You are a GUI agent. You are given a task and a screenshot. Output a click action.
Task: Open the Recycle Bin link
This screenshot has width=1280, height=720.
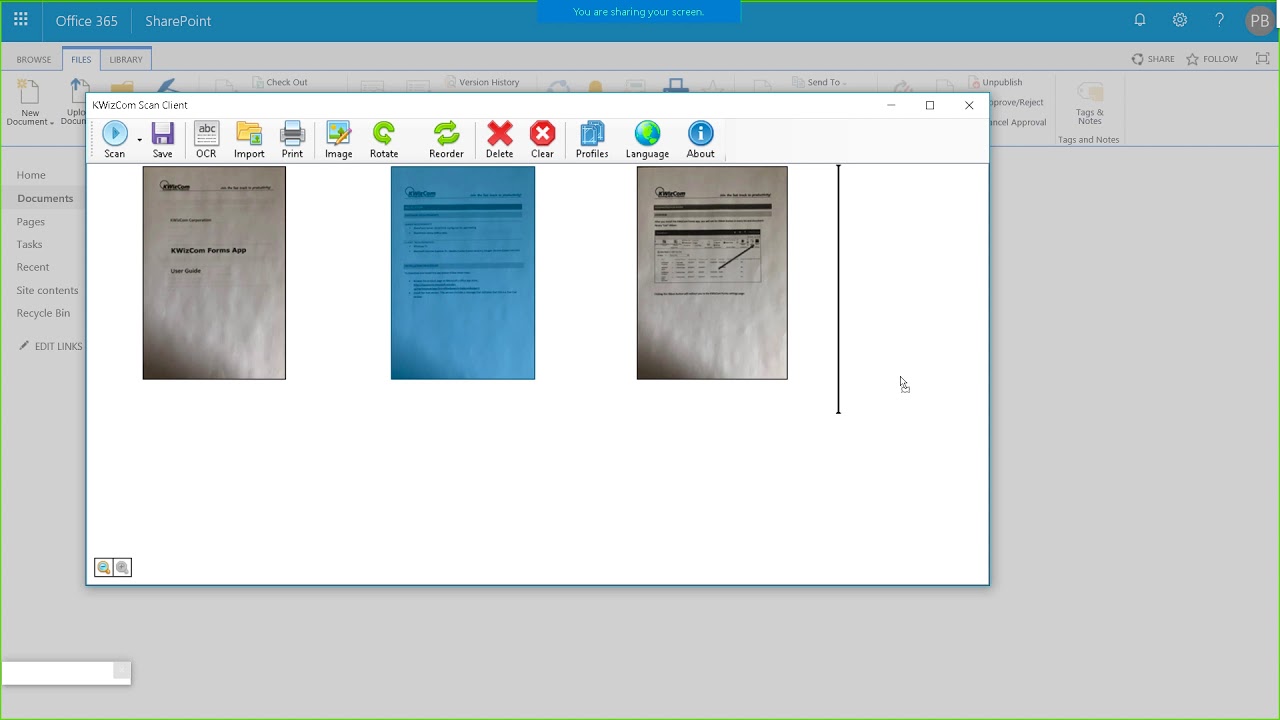[43, 313]
